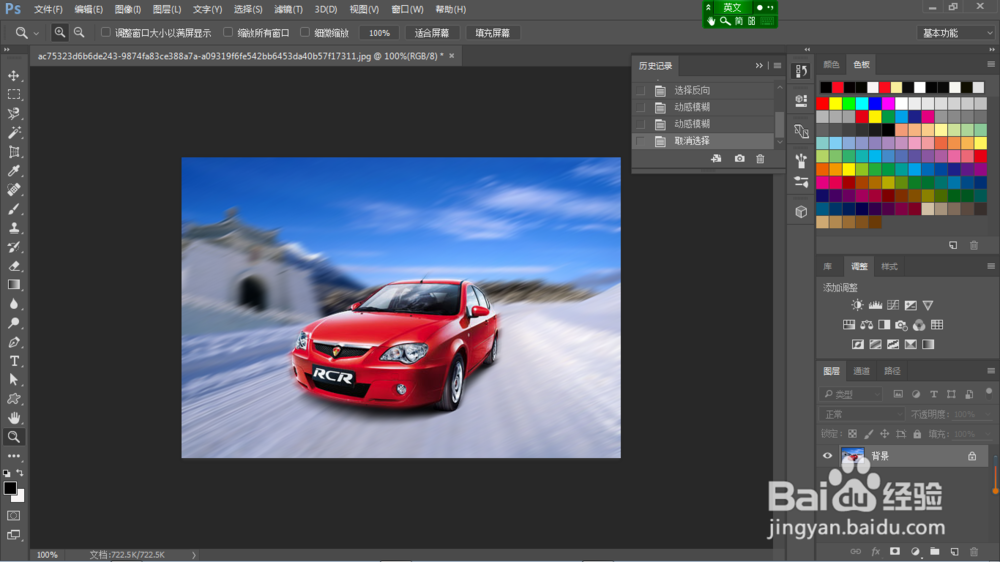This screenshot has height=562, width=1000.
Task: Click lock position toggle in Layers
Action: click(x=884, y=434)
